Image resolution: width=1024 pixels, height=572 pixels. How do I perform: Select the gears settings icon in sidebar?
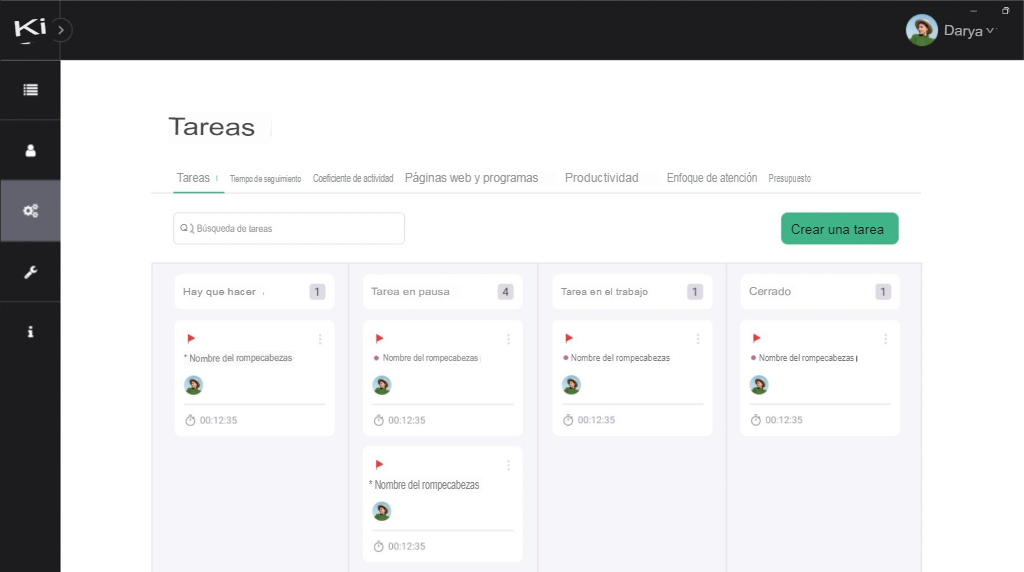[31, 211]
